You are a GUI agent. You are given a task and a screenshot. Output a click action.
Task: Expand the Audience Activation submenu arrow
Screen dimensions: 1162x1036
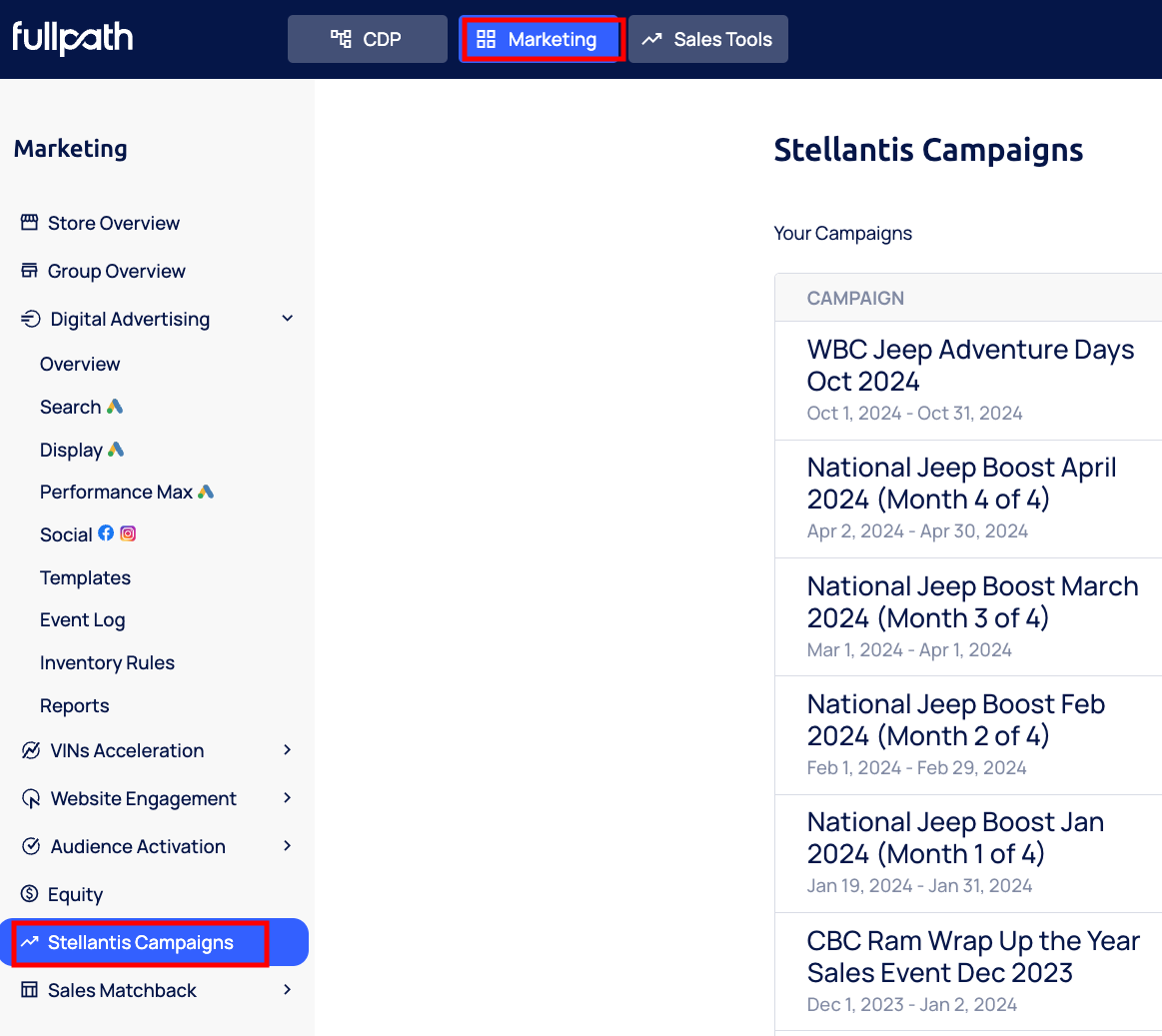(288, 846)
